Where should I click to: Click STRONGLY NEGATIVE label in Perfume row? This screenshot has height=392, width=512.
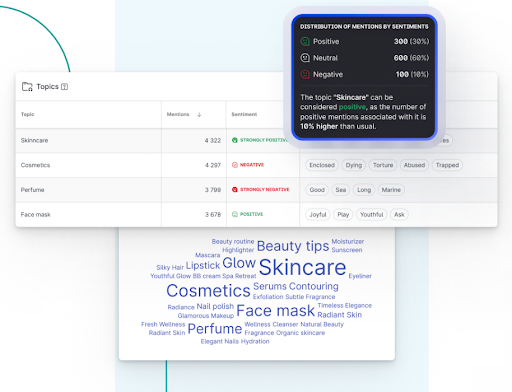(x=265, y=189)
